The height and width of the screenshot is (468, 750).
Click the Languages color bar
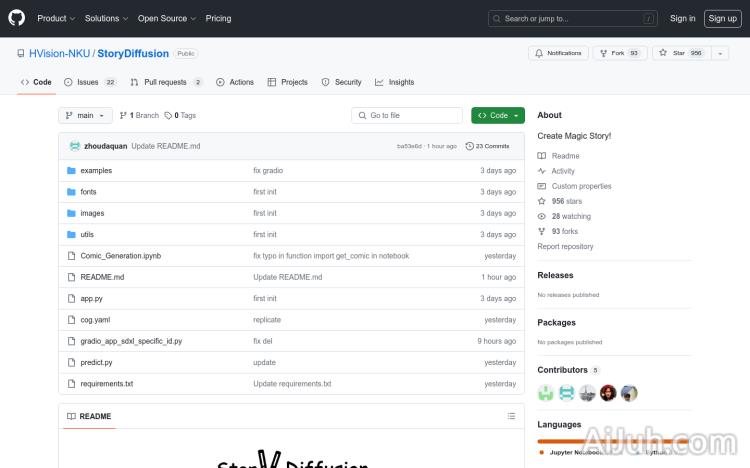click(x=600, y=441)
